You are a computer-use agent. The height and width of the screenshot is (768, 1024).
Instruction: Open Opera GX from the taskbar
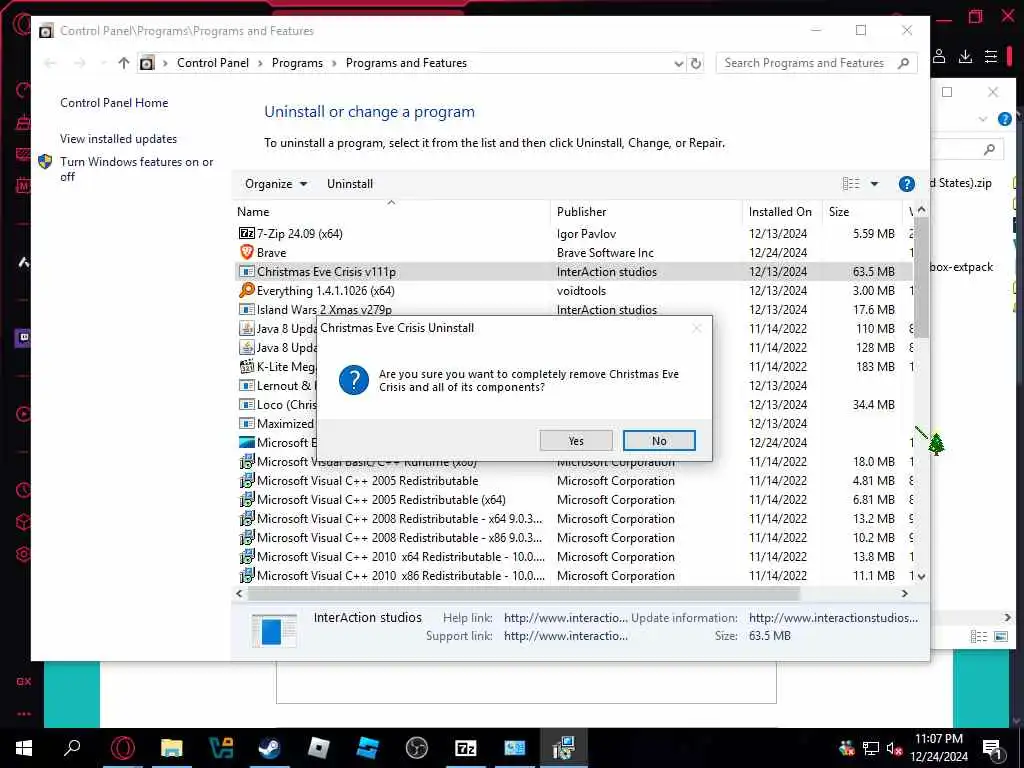(x=123, y=748)
